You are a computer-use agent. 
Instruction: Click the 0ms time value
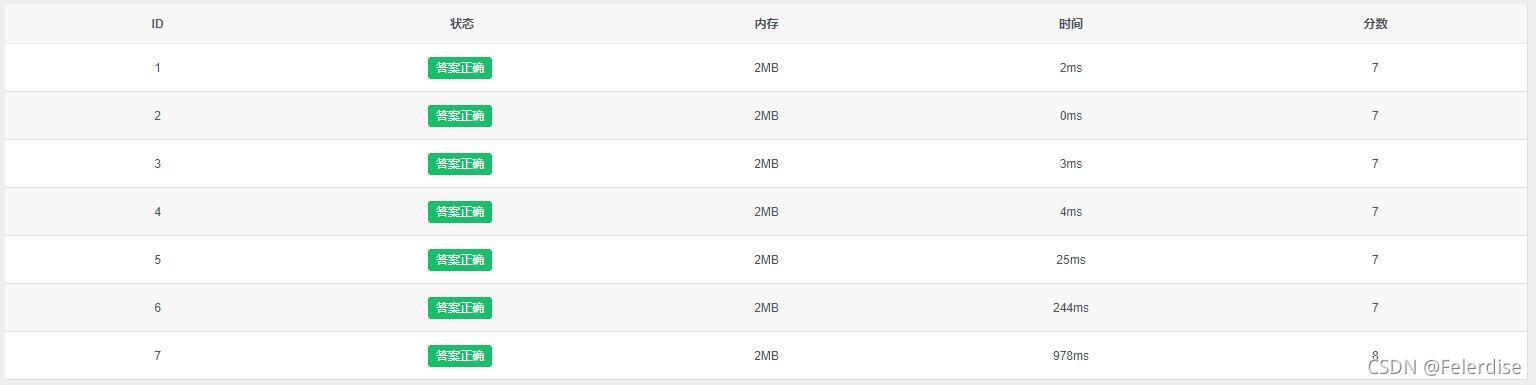click(1070, 116)
